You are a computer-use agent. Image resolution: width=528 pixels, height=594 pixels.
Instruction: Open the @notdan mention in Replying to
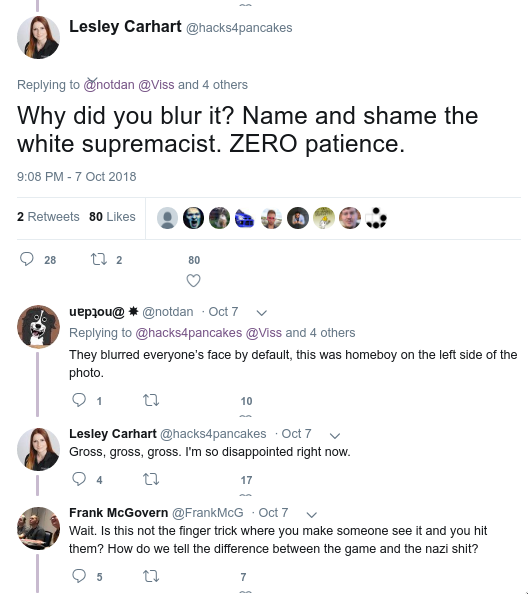click(x=109, y=84)
